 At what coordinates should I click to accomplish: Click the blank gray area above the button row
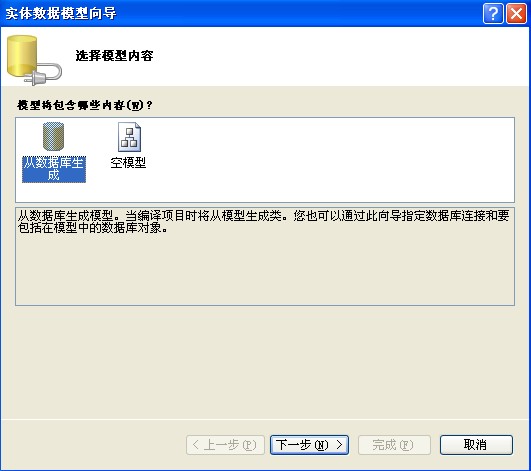coord(264,362)
